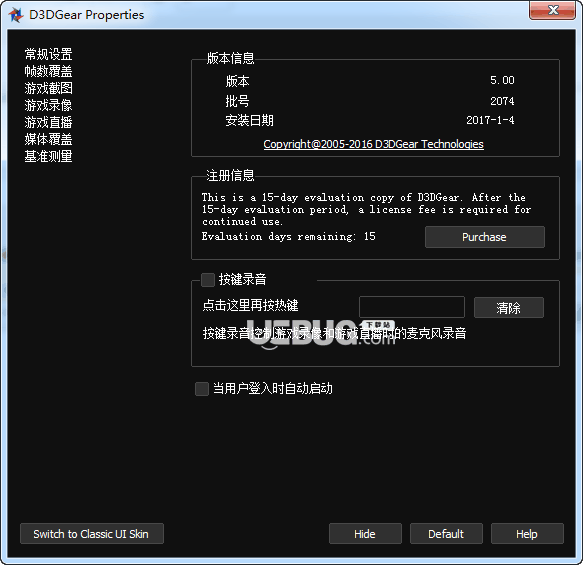The image size is (583, 565).
Task: Open the 帧数覆盖 section
Action: tap(48, 71)
